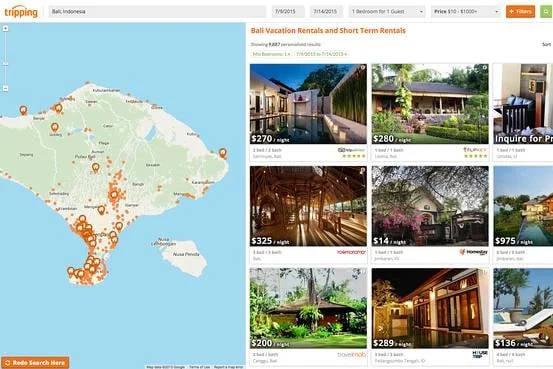Click the favorite icon on the $270 listing

tap(363, 67)
